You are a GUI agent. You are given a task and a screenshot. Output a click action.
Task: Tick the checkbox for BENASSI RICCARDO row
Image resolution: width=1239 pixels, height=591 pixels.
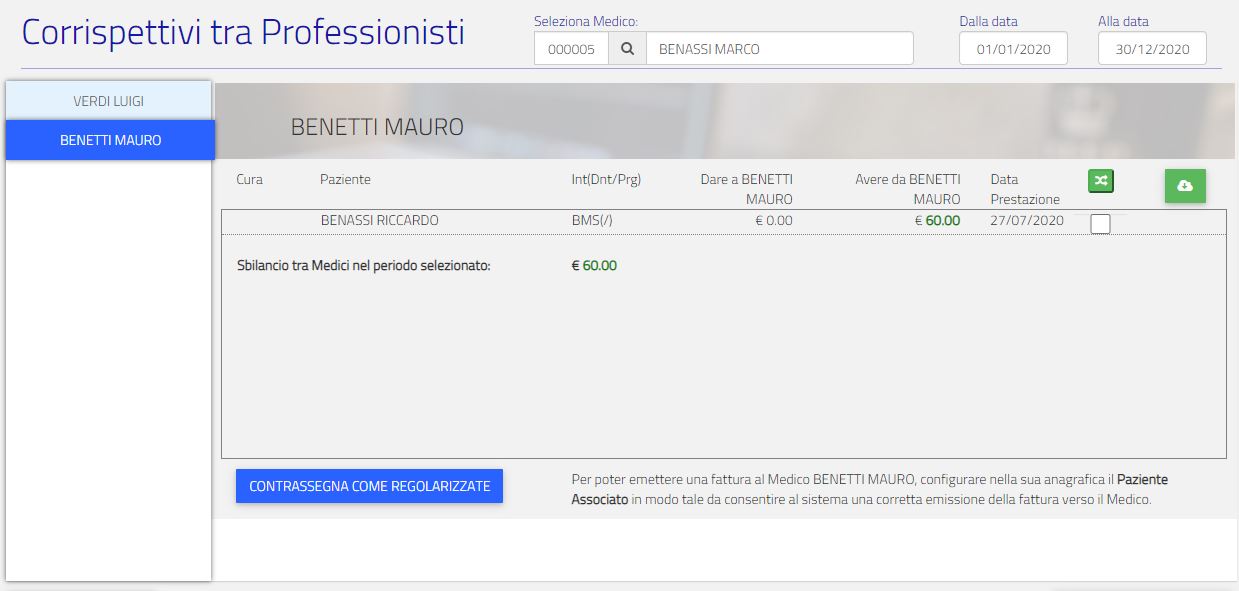[1100, 224]
